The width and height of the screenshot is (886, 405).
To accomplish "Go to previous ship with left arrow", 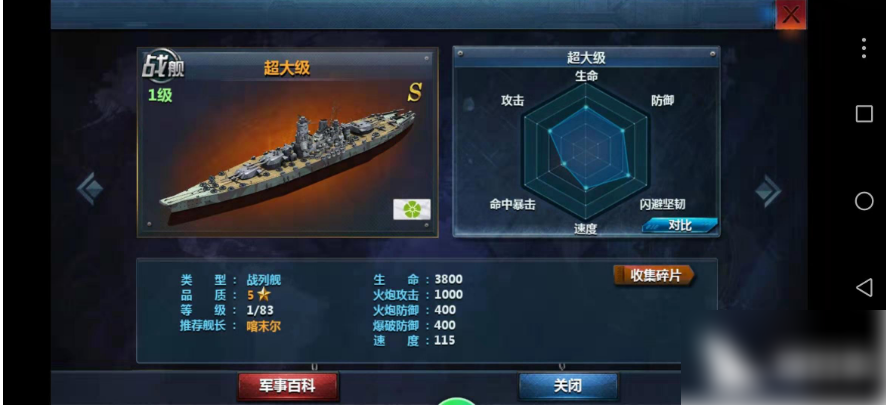I will pos(89,189).
